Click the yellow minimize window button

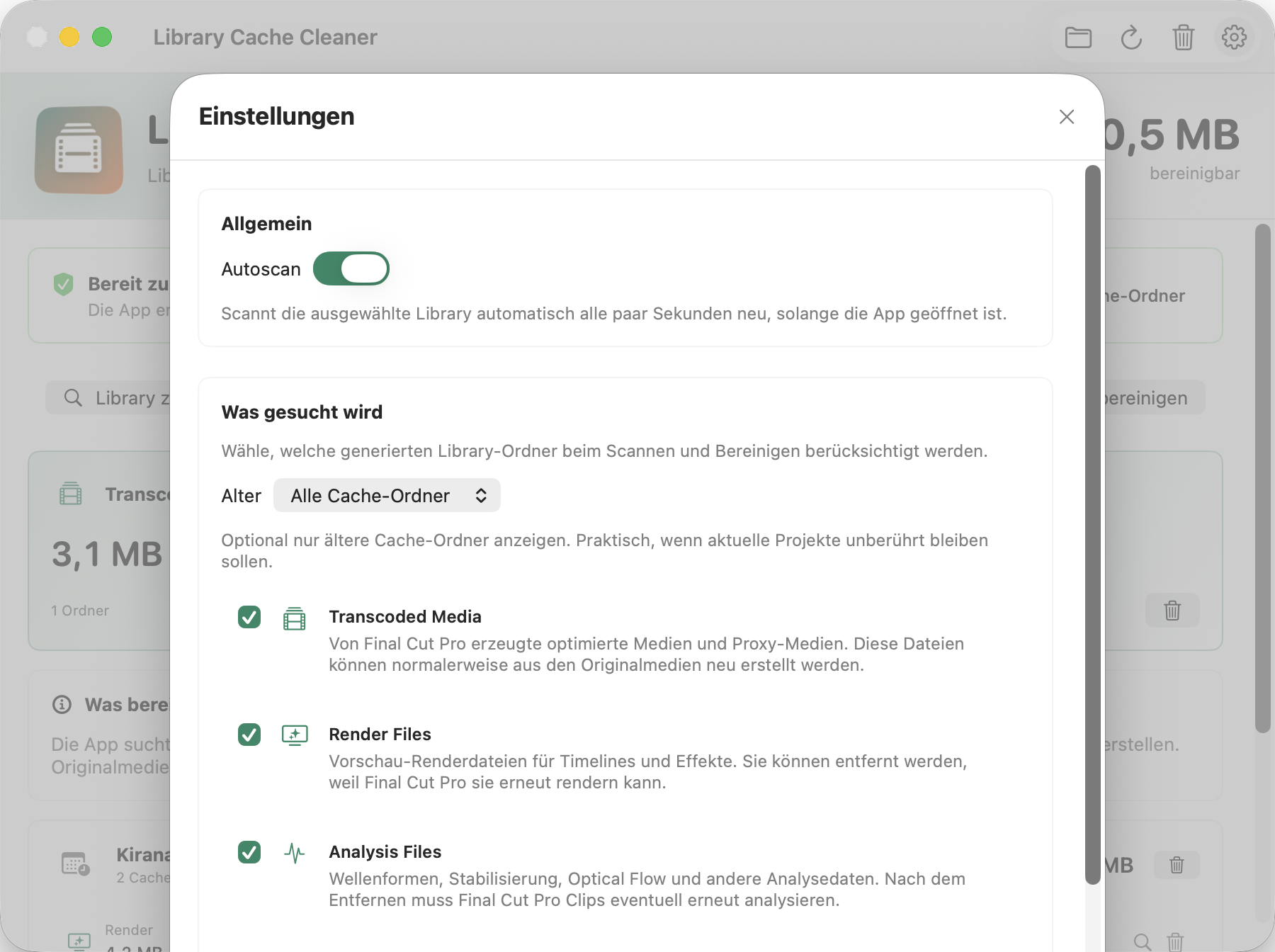pyautogui.click(x=69, y=37)
